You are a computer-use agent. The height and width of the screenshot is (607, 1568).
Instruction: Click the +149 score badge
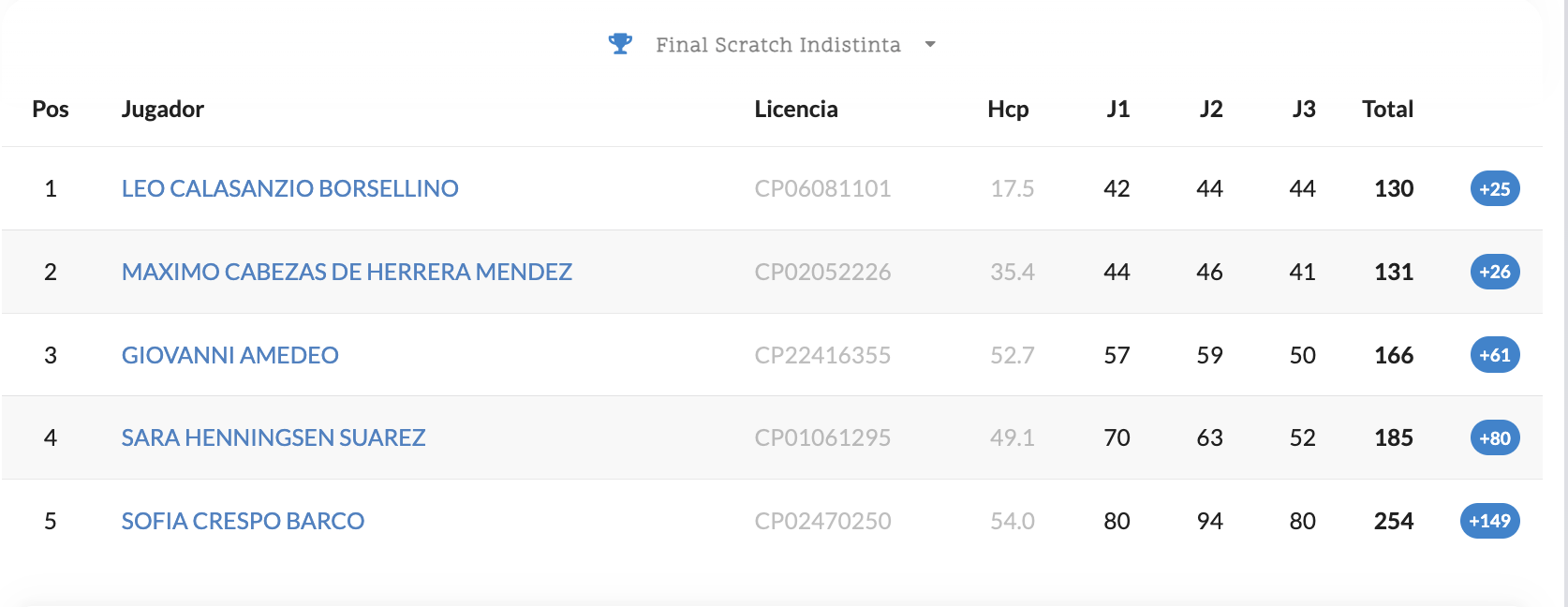(1489, 521)
